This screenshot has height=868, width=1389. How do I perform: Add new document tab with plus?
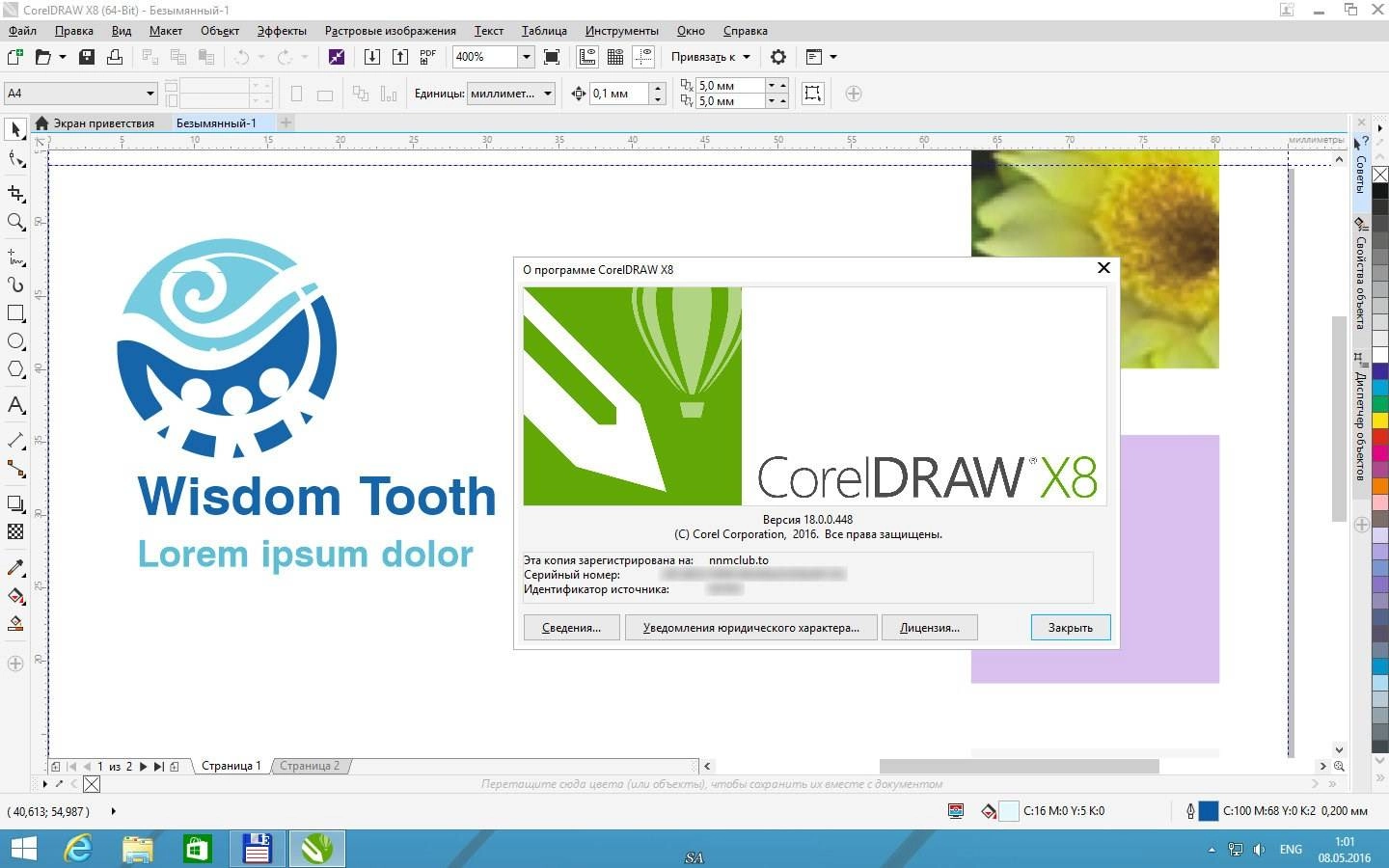pos(286,122)
